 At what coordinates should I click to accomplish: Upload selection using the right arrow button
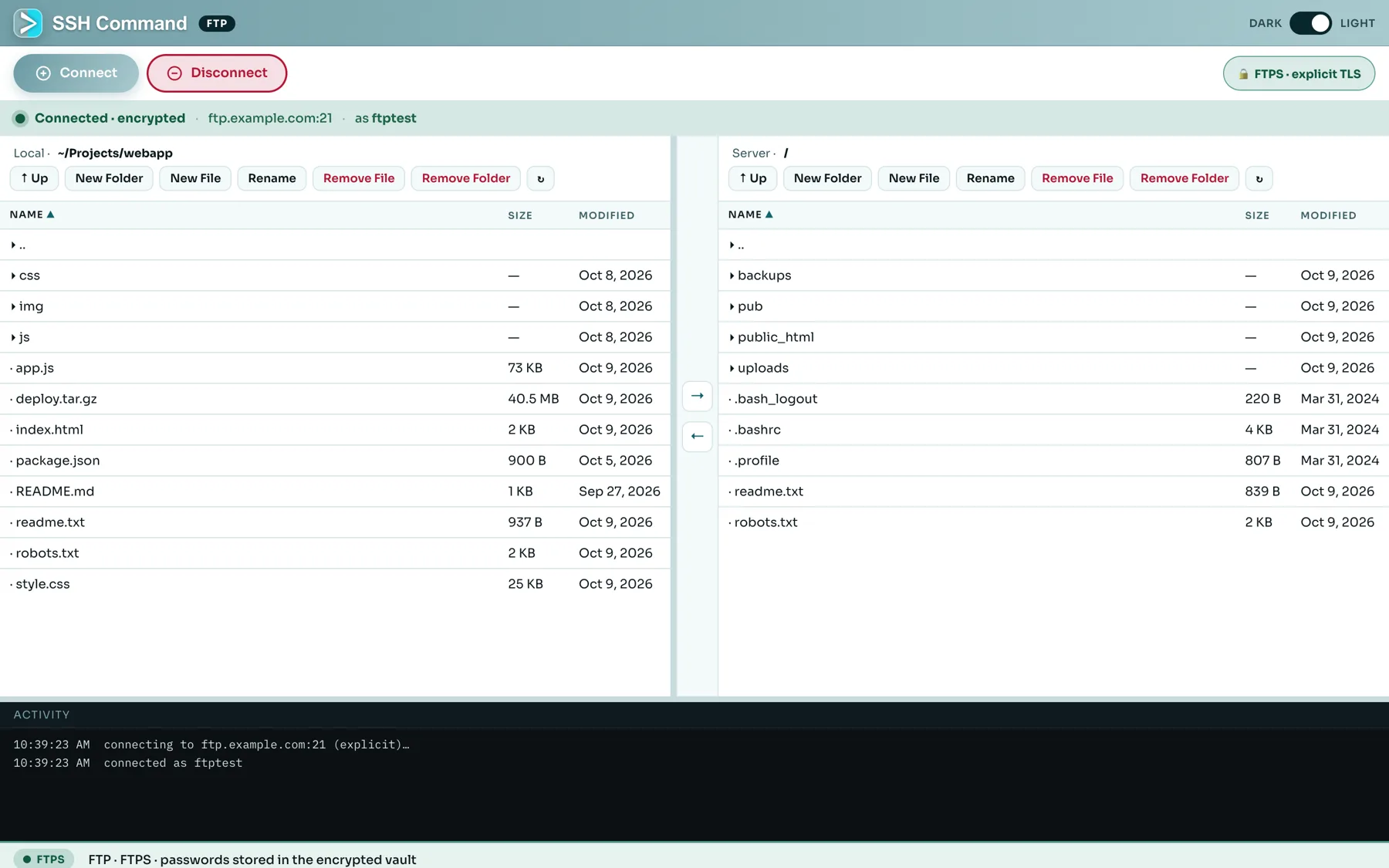(x=697, y=396)
